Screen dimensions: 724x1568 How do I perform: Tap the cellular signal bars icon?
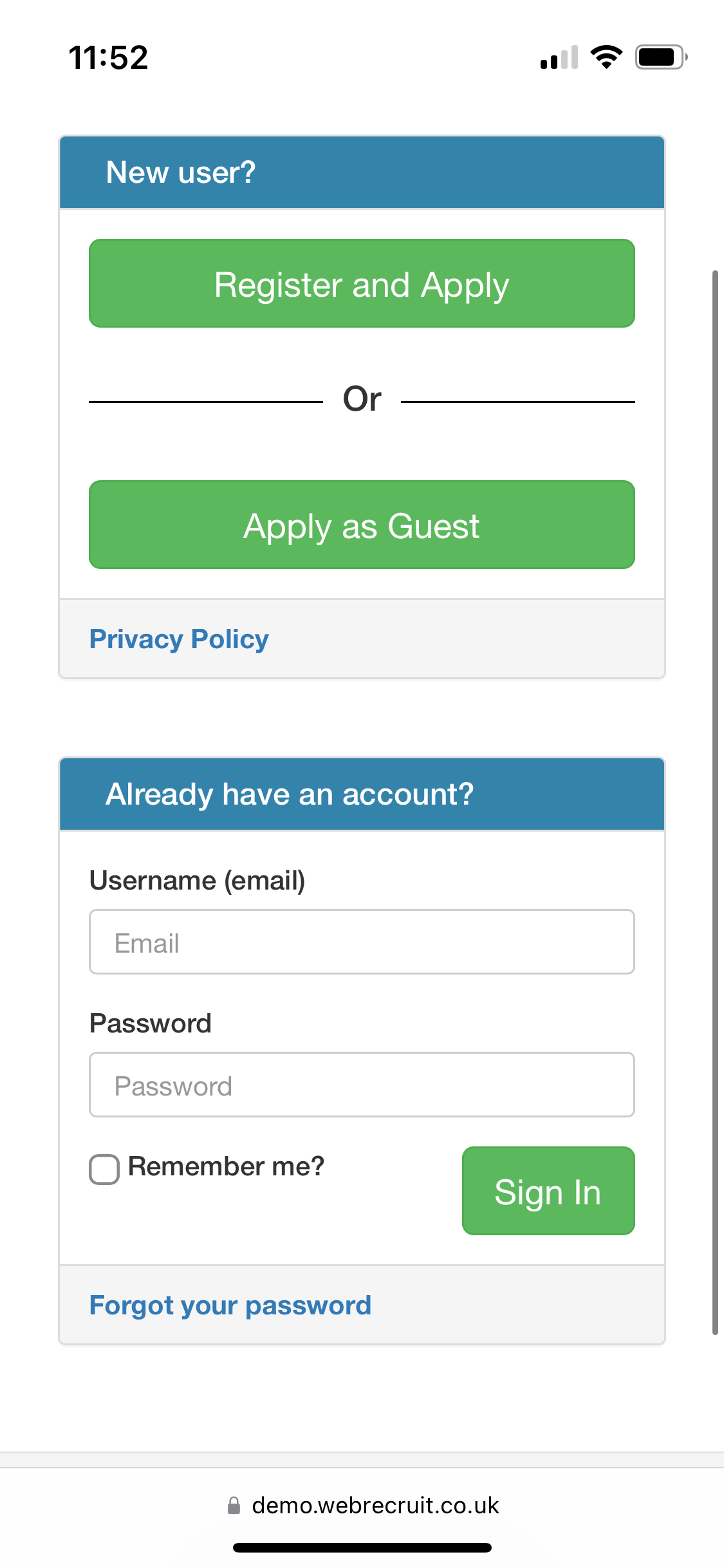pos(559,58)
